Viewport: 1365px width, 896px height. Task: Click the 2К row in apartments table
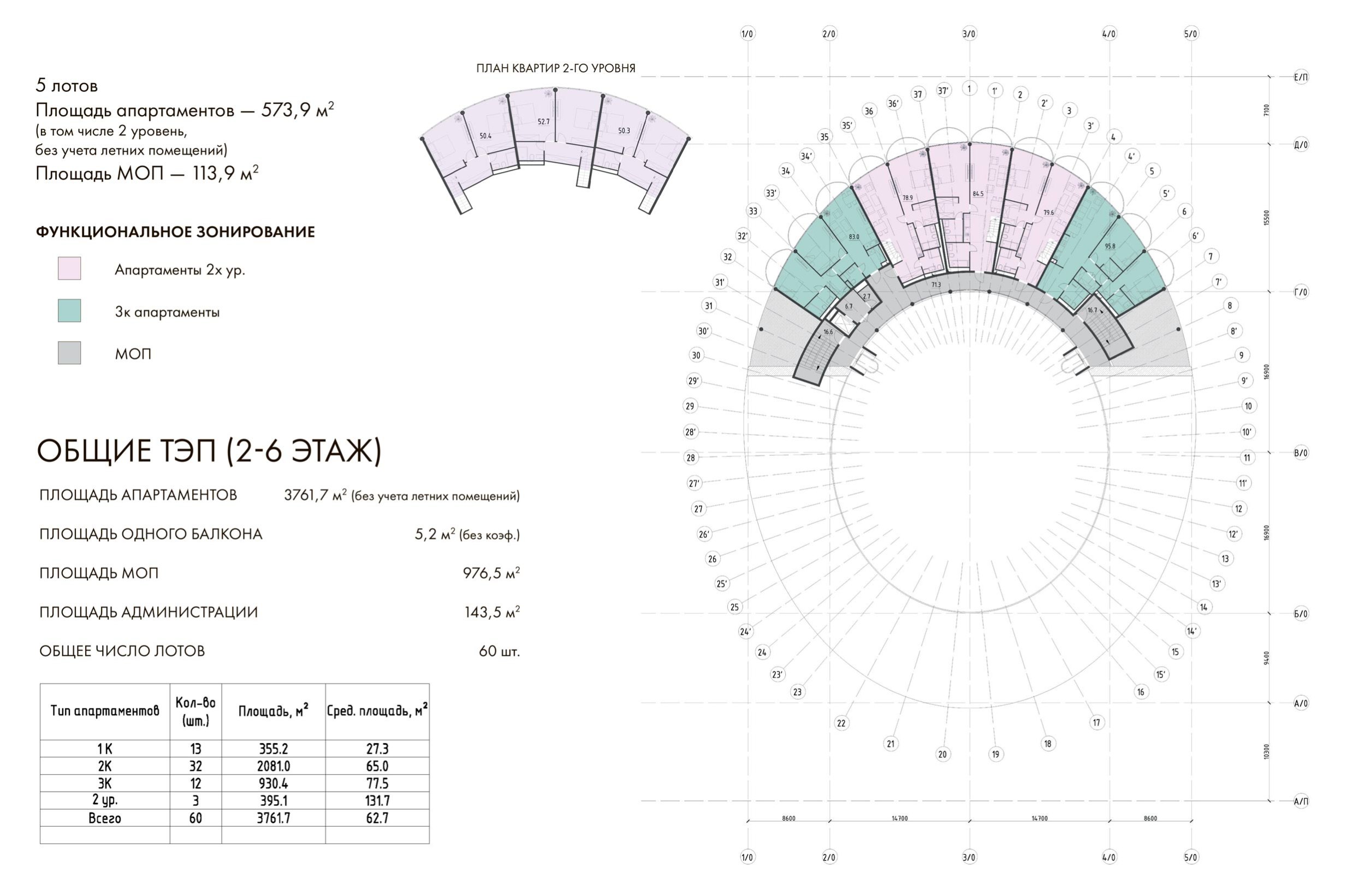pos(104,766)
